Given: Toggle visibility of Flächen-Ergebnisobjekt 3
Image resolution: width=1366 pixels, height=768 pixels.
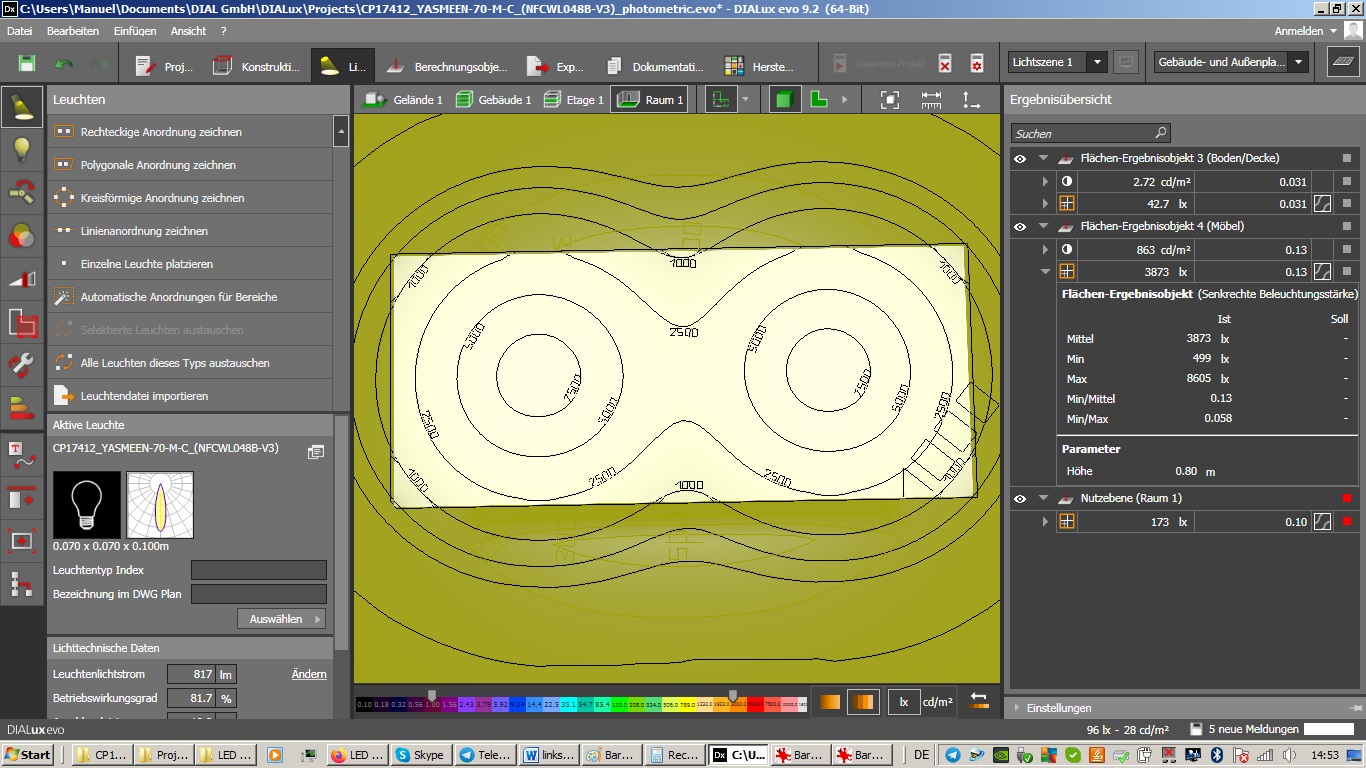Looking at the screenshot, I should pos(1020,158).
